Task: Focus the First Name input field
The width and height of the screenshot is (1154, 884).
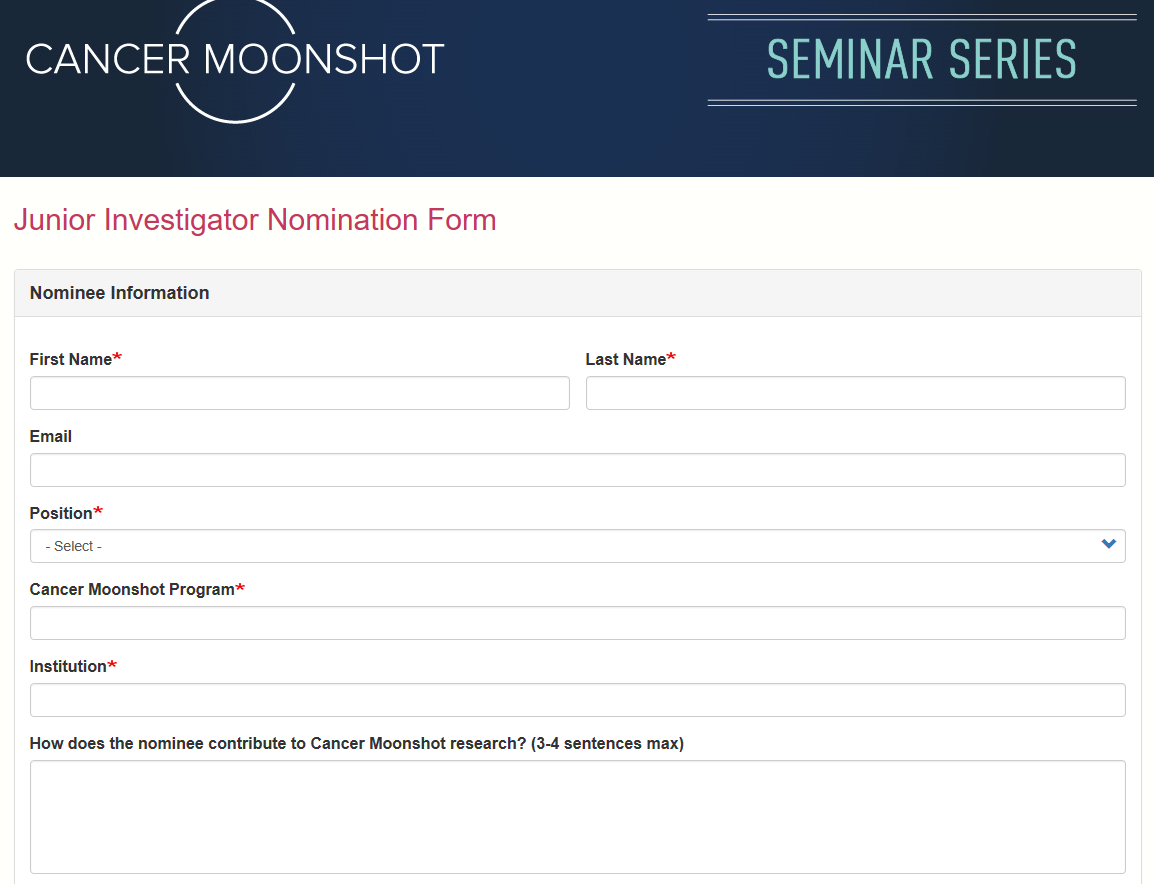Action: 299,393
